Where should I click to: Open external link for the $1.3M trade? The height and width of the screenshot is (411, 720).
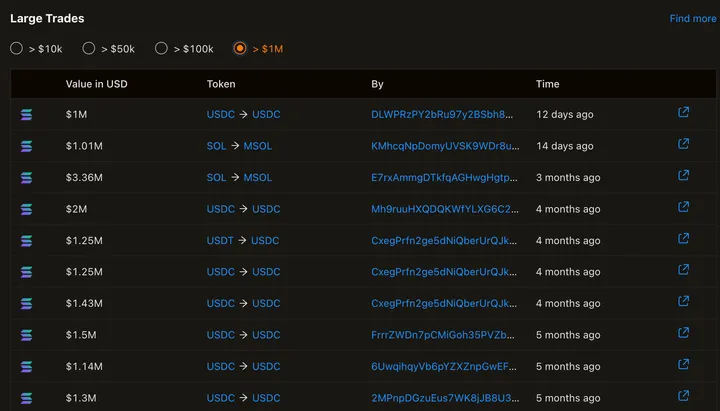(684, 397)
